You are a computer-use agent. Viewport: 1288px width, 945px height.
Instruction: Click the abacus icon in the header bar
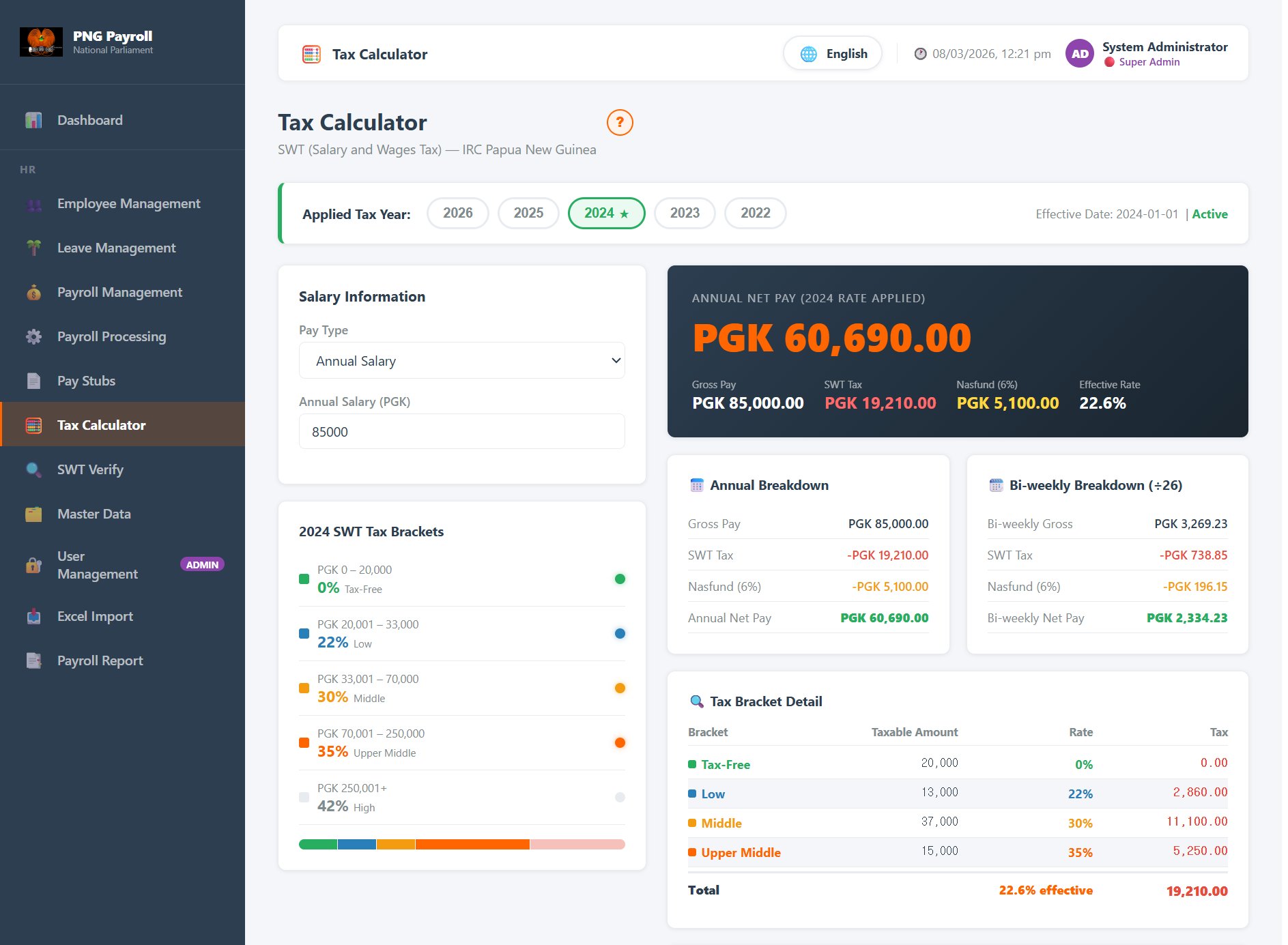pyautogui.click(x=311, y=55)
